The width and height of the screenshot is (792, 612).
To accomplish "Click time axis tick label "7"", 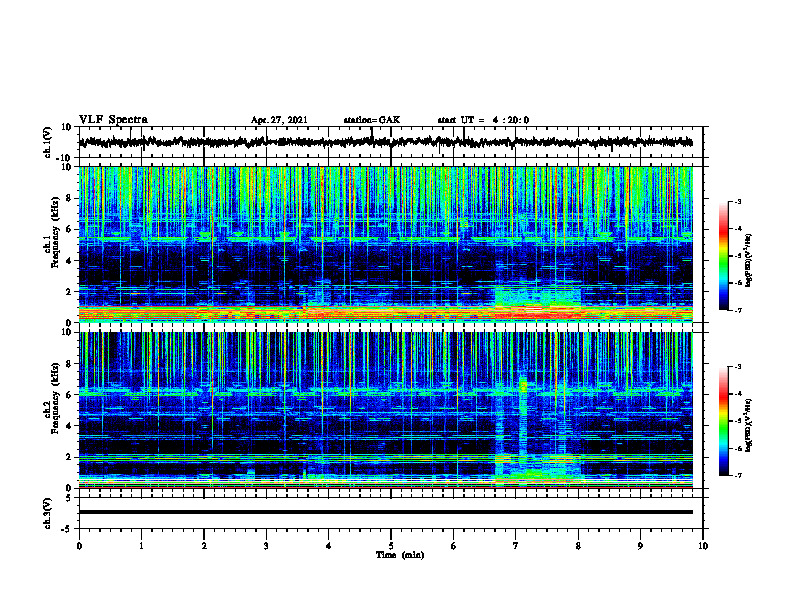I will pos(516,546).
